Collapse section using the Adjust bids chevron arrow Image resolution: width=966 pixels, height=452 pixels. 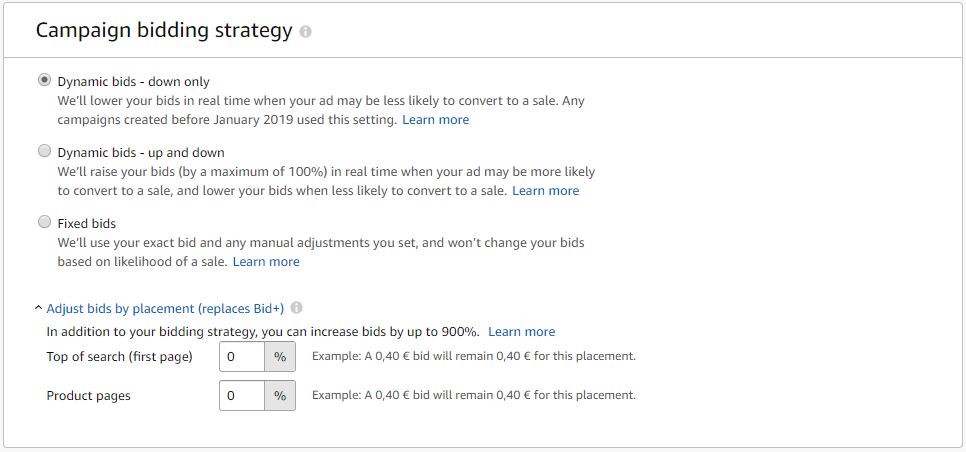39,308
